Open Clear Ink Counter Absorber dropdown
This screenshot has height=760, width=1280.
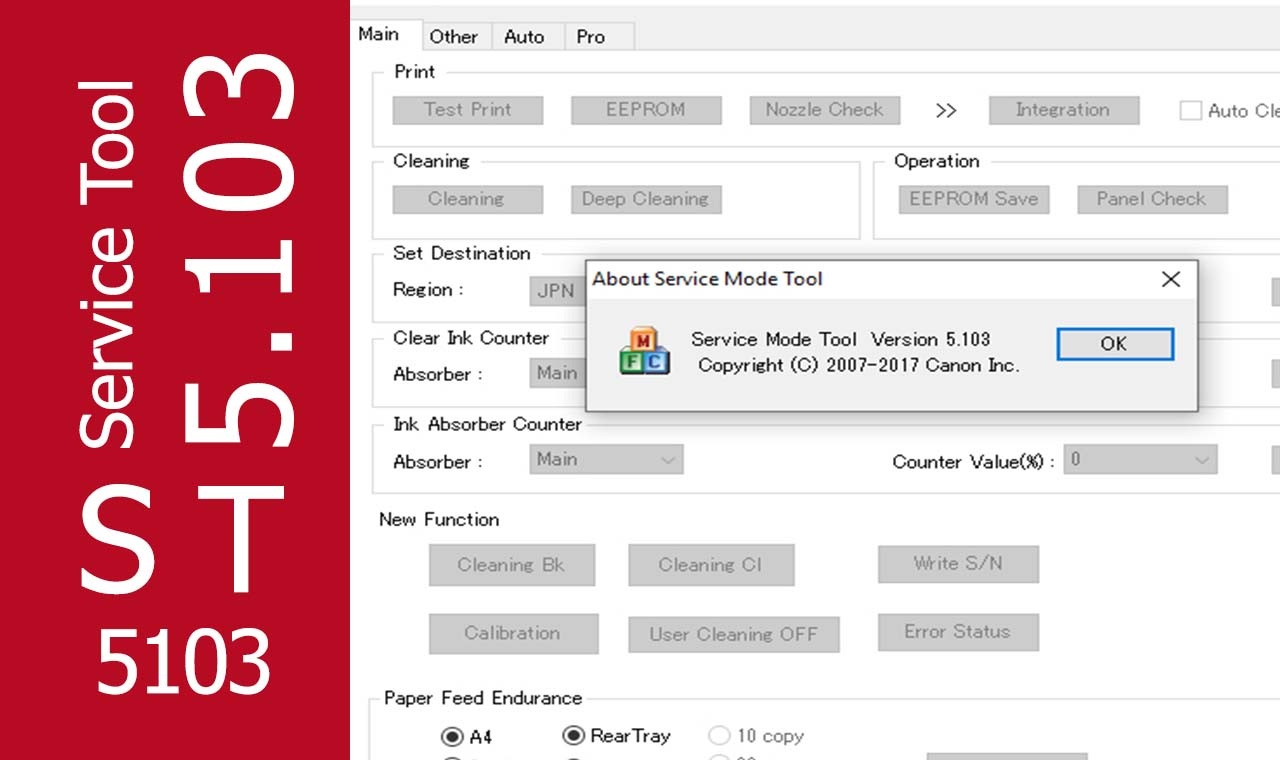coord(557,374)
